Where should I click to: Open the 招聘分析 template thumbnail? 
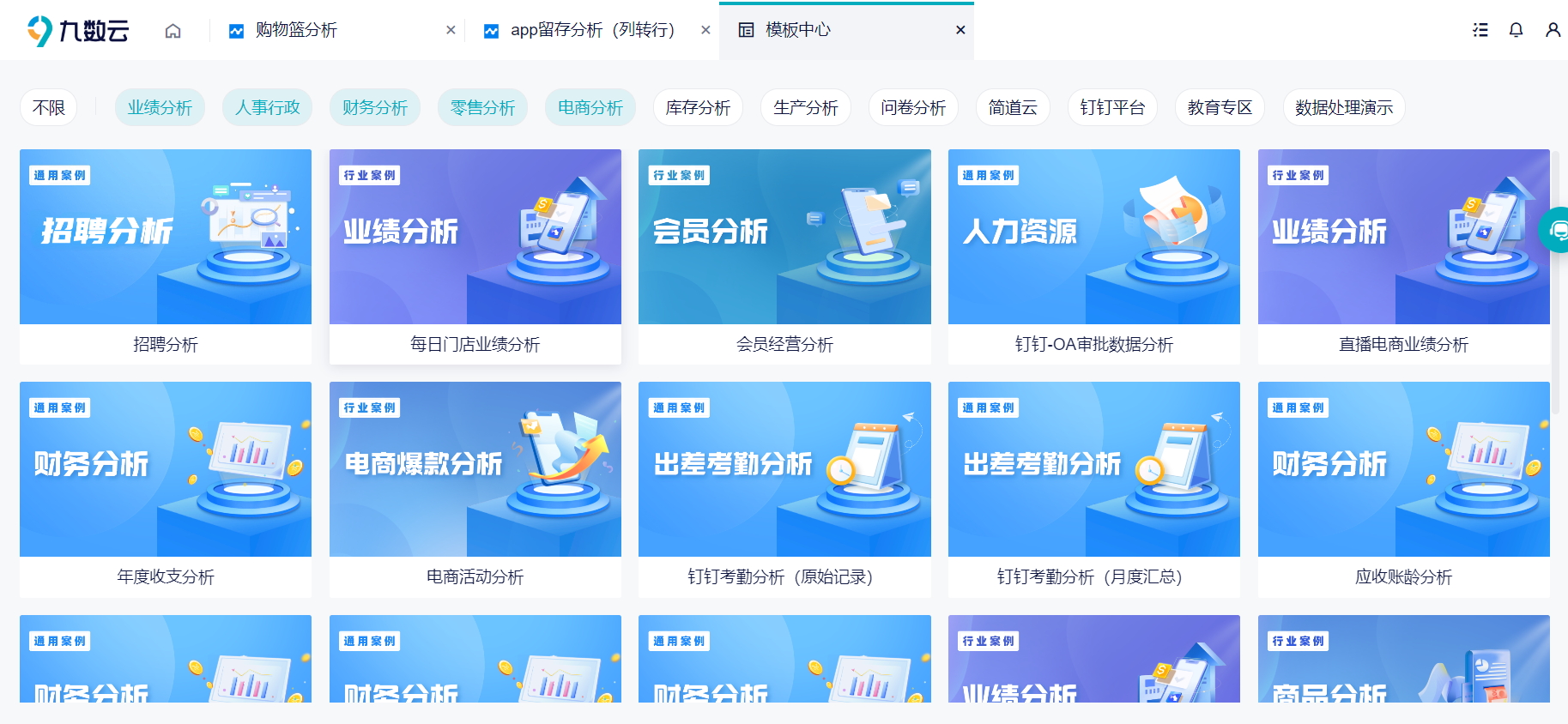pos(166,237)
